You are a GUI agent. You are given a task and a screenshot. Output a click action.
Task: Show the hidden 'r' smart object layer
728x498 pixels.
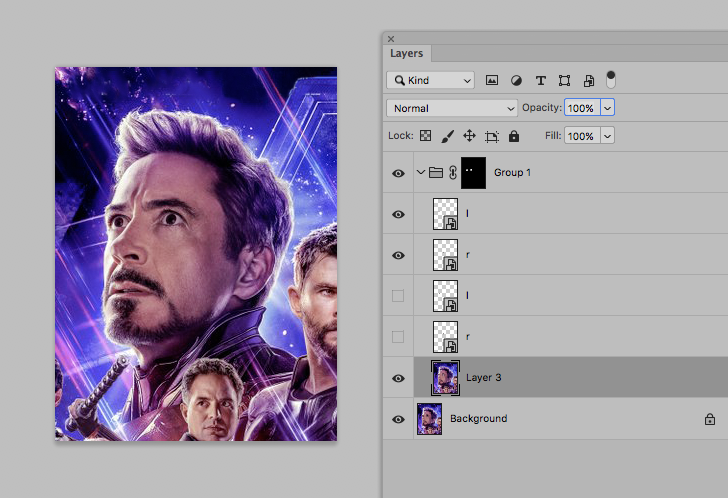(x=398, y=336)
